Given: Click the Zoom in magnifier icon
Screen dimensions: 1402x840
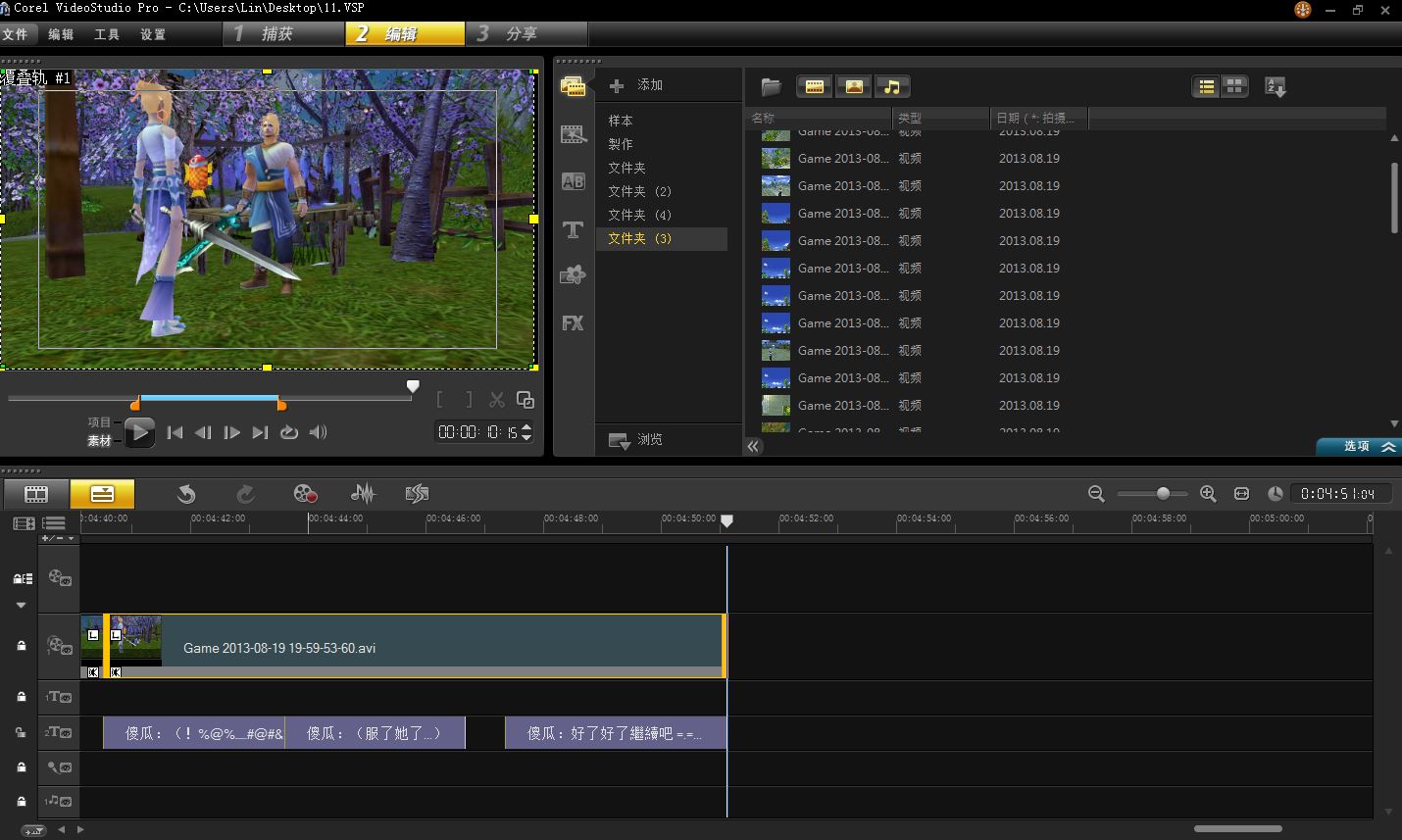Looking at the screenshot, I should [1208, 494].
